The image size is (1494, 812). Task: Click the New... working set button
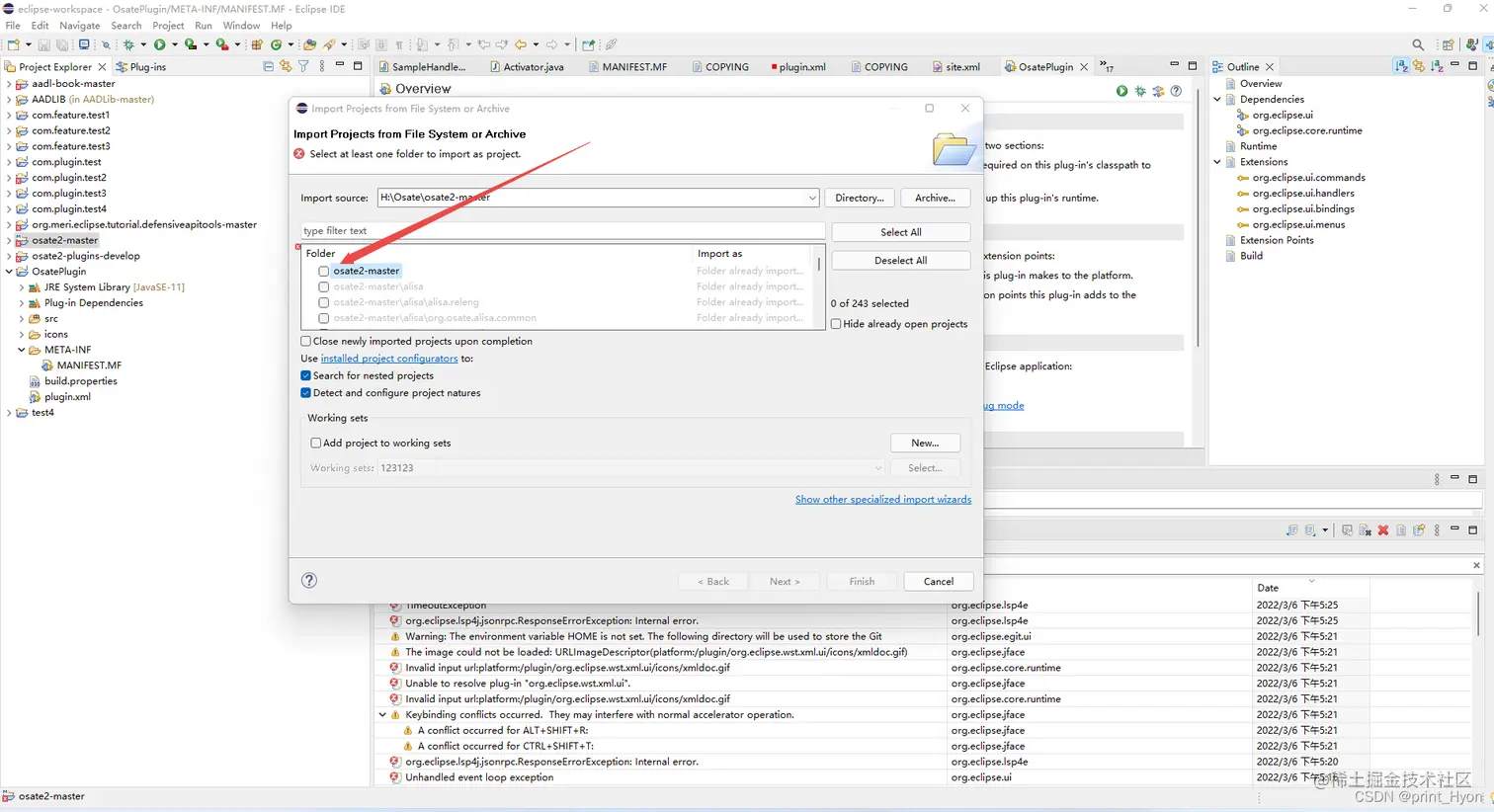(925, 444)
